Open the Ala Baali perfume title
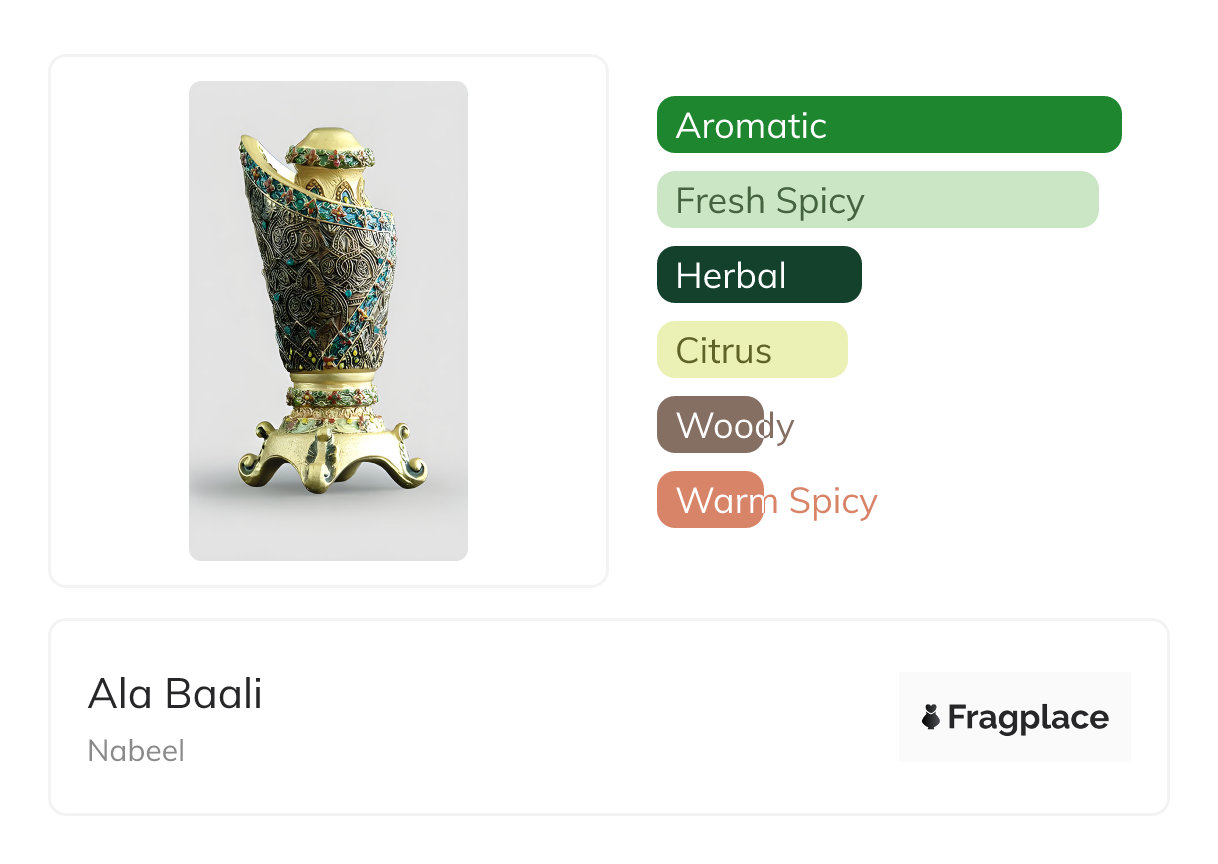Screen dimensions: 1218x864 [175, 694]
